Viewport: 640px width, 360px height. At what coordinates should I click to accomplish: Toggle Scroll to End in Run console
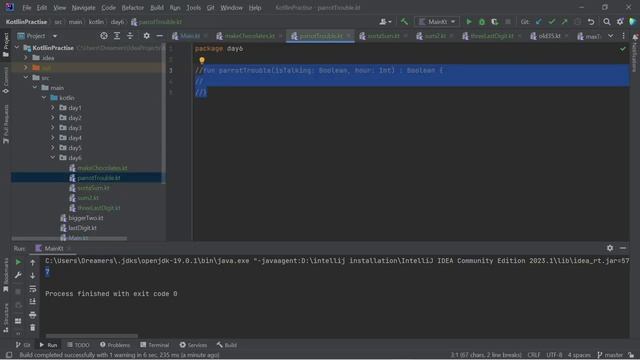point(33,302)
